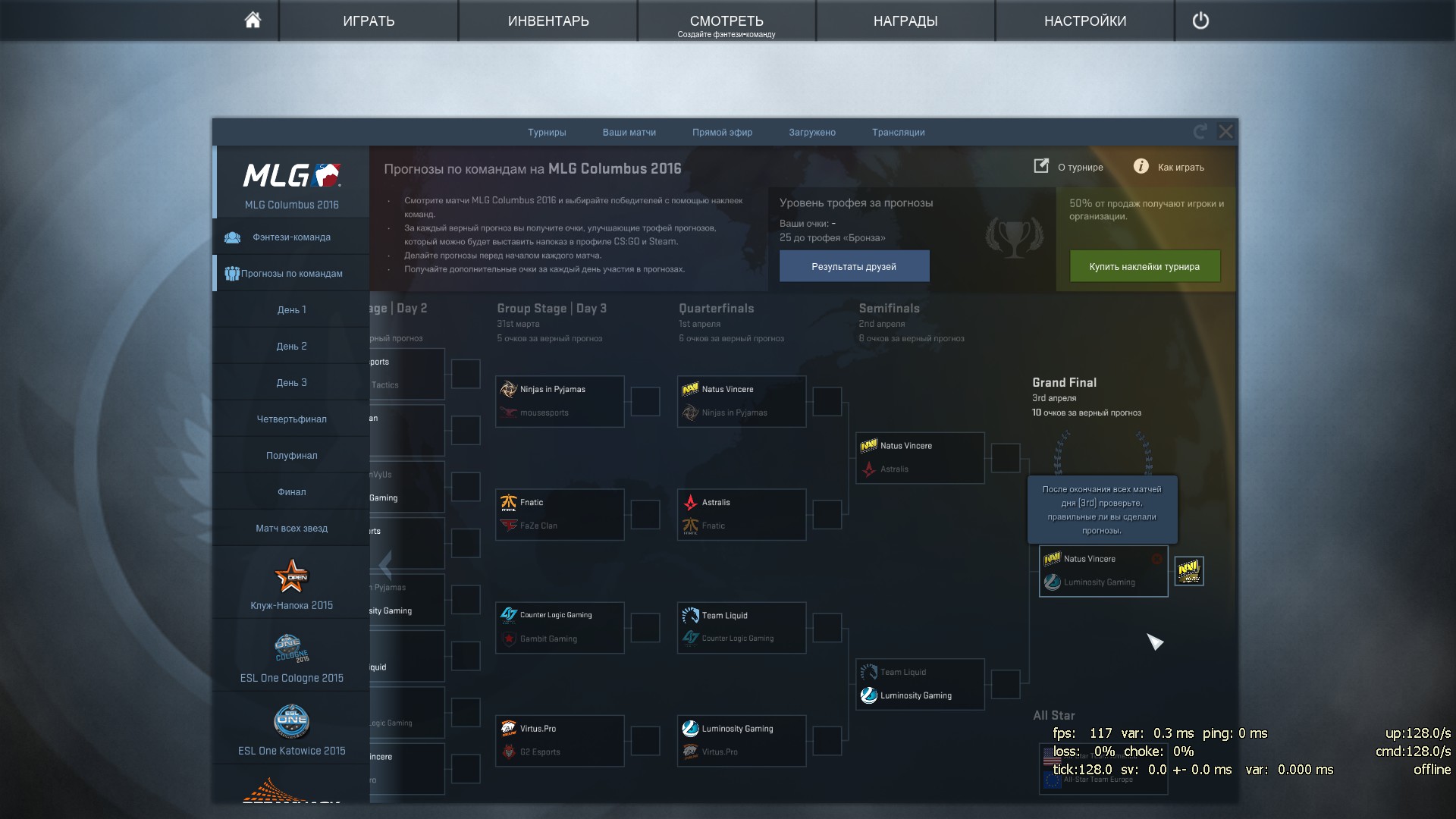Image resolution: width=1456 pixels, height=819 pixels.
Task: Open the 'Четвертьфинал' section
Action: pos(291,419)
